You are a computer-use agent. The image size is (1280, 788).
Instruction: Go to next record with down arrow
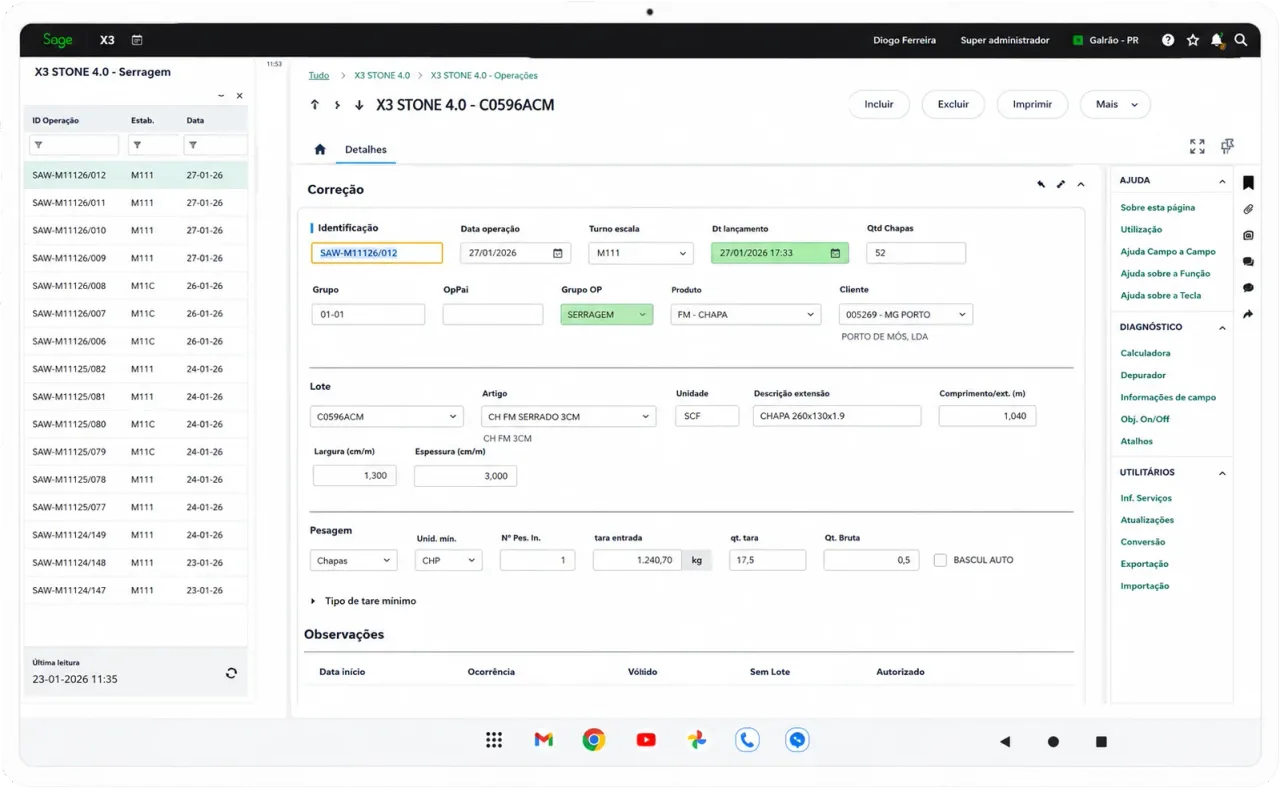359,105
